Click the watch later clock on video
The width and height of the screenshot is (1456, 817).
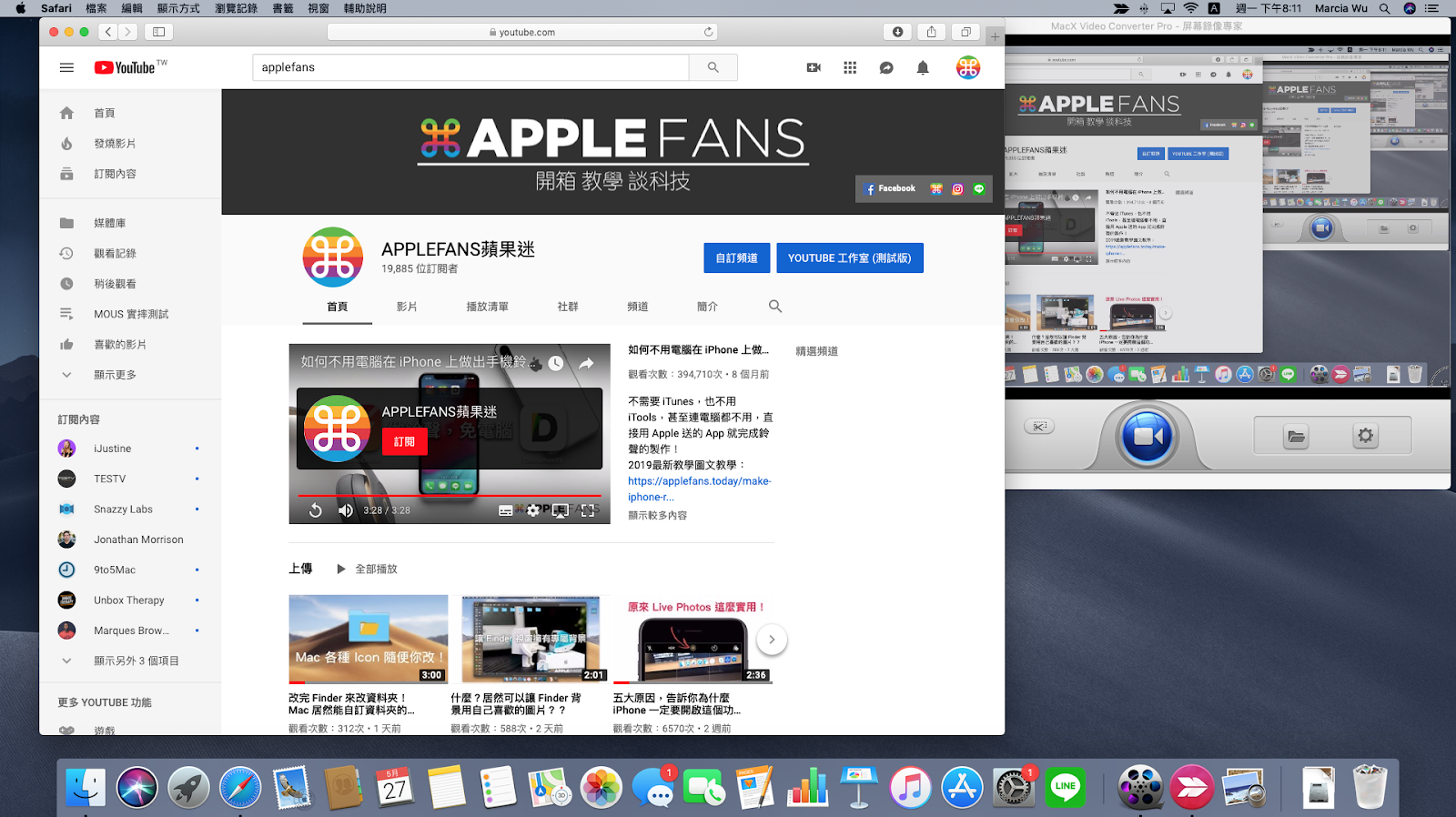(556, 363)
